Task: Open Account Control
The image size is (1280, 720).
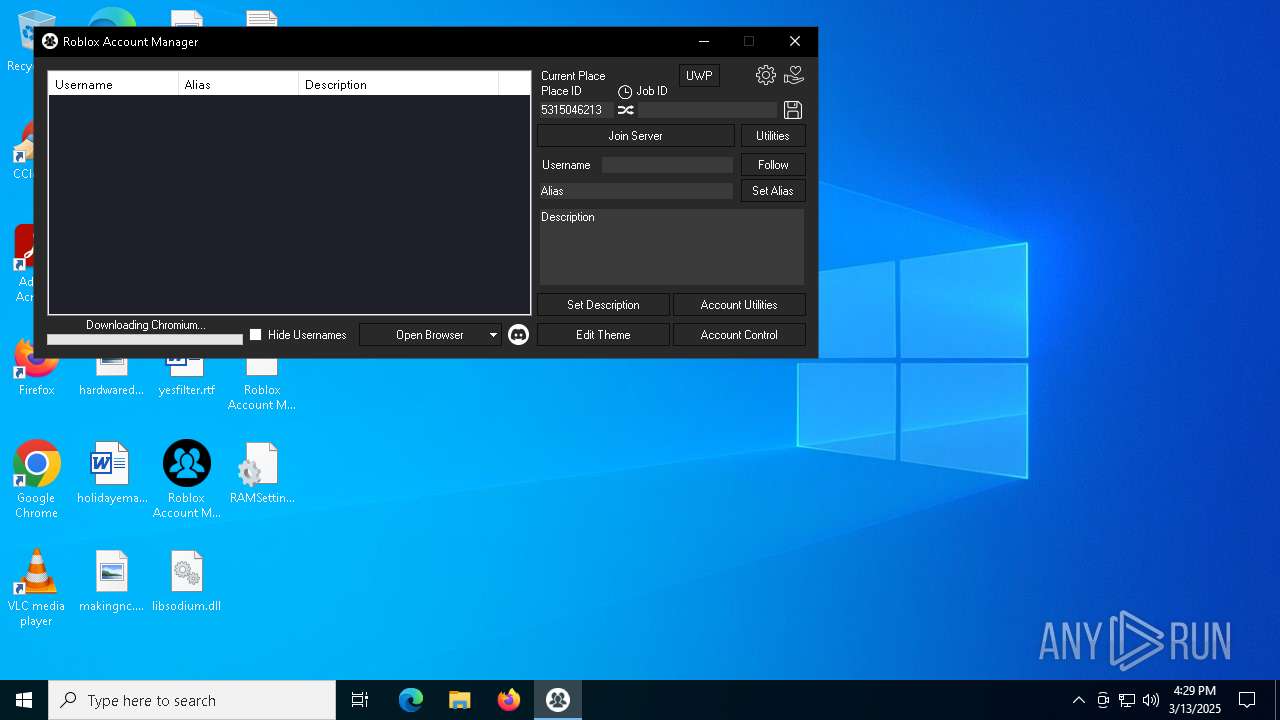Action: coord(739,335)
